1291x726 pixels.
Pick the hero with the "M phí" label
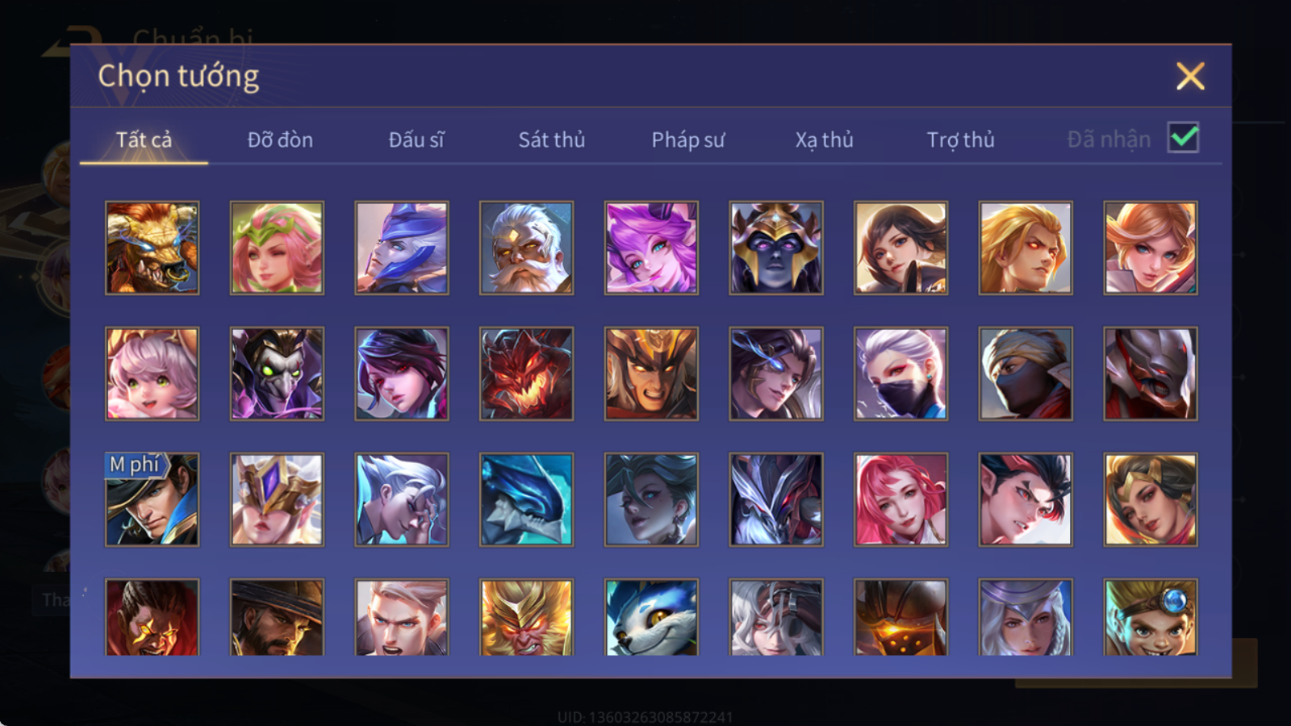pos(152,500)
